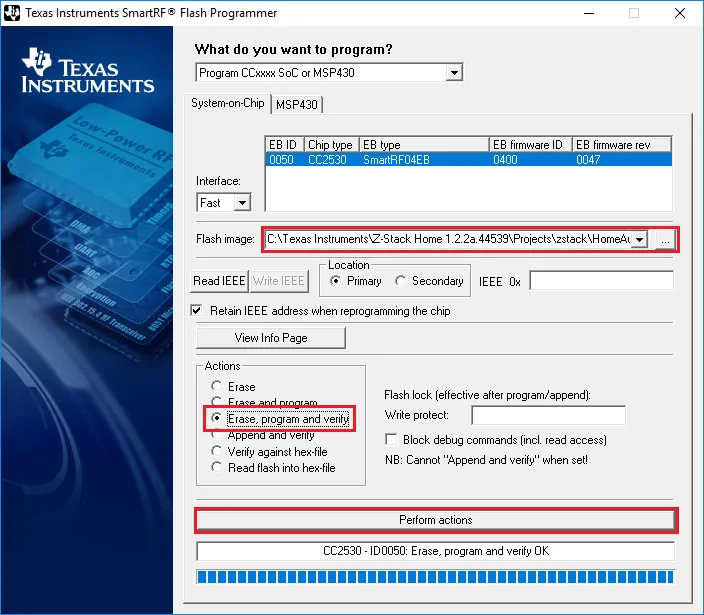Click the Write protect input field
The width and height of the screenshot is (704, 615).
click(548, 415)
